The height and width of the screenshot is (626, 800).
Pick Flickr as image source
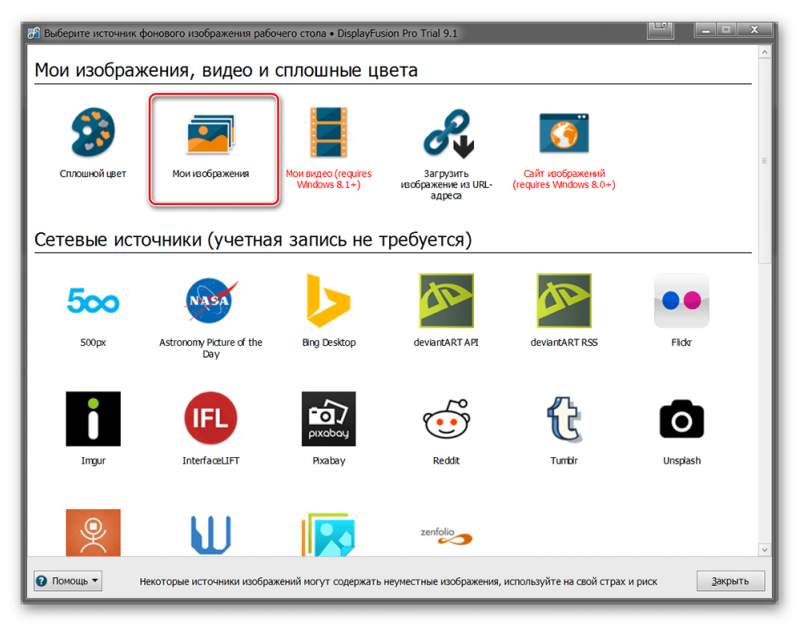(682, 301)
